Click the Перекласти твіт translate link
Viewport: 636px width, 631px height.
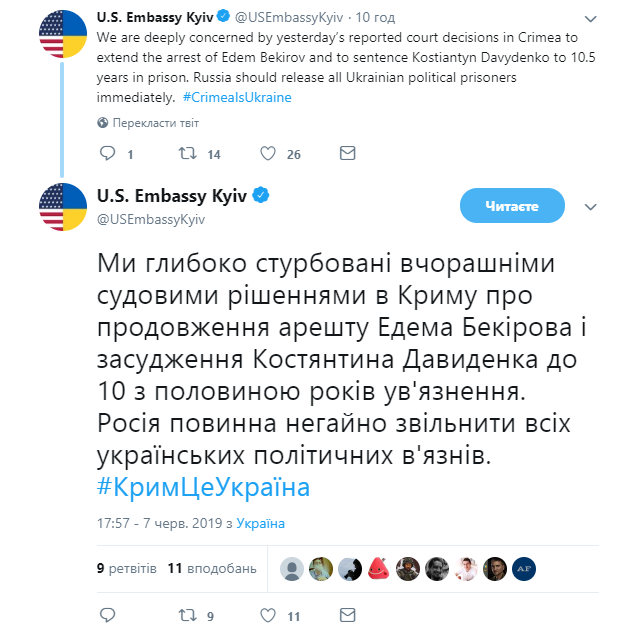click(153, 123)
